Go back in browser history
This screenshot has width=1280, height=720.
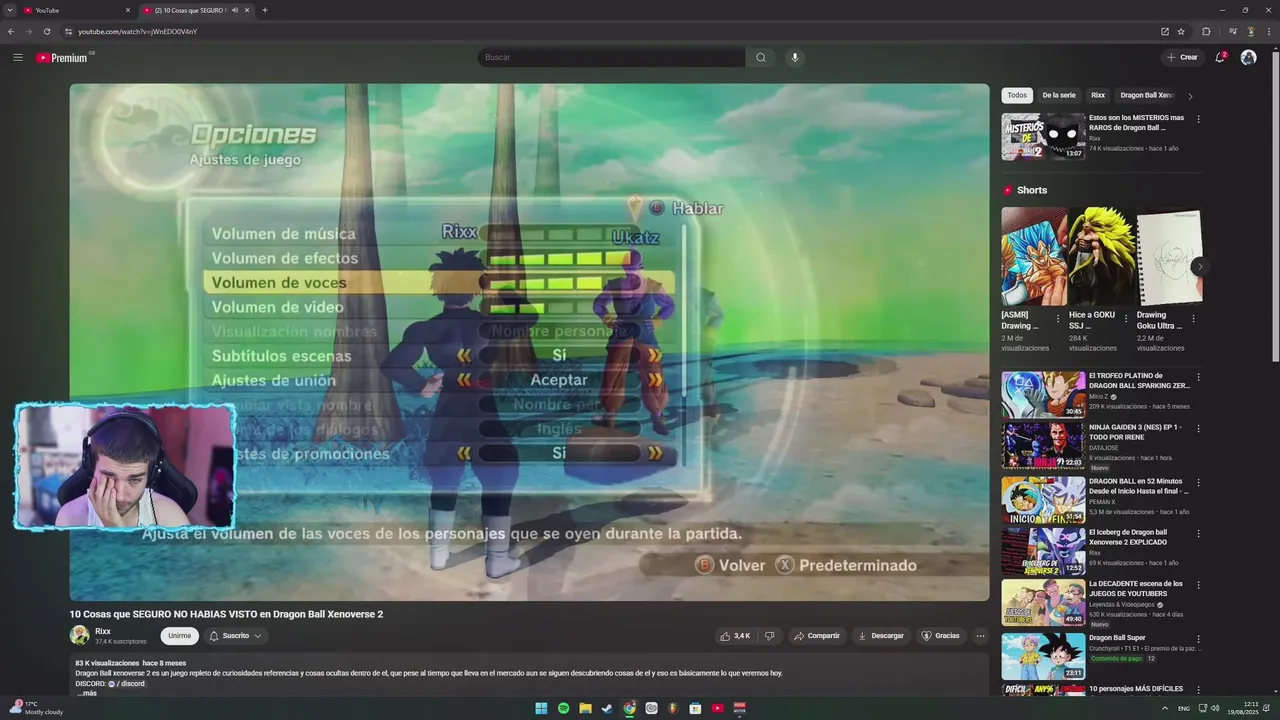pos(11,31)
